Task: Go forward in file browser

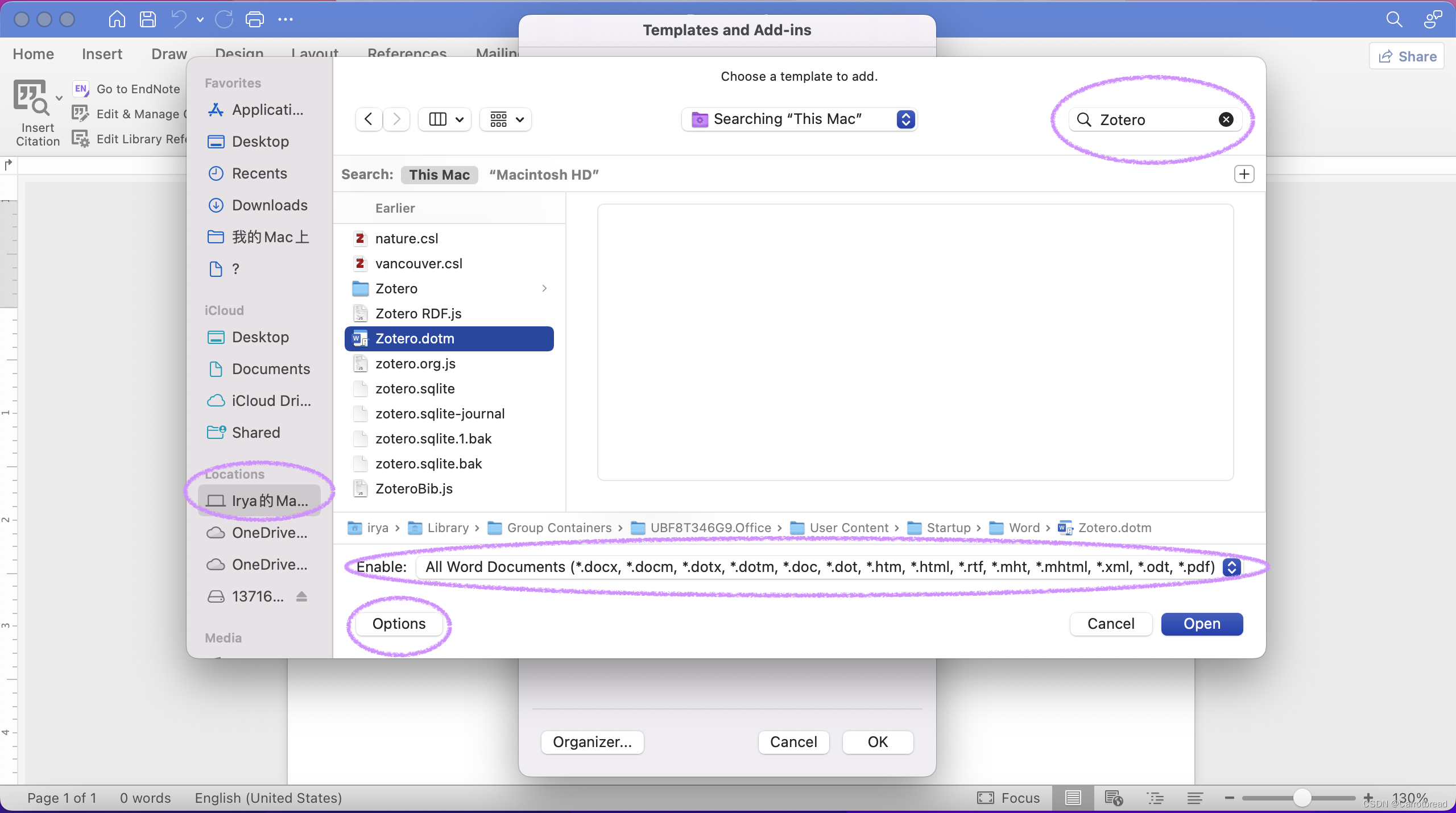Action: click(396, 119)
